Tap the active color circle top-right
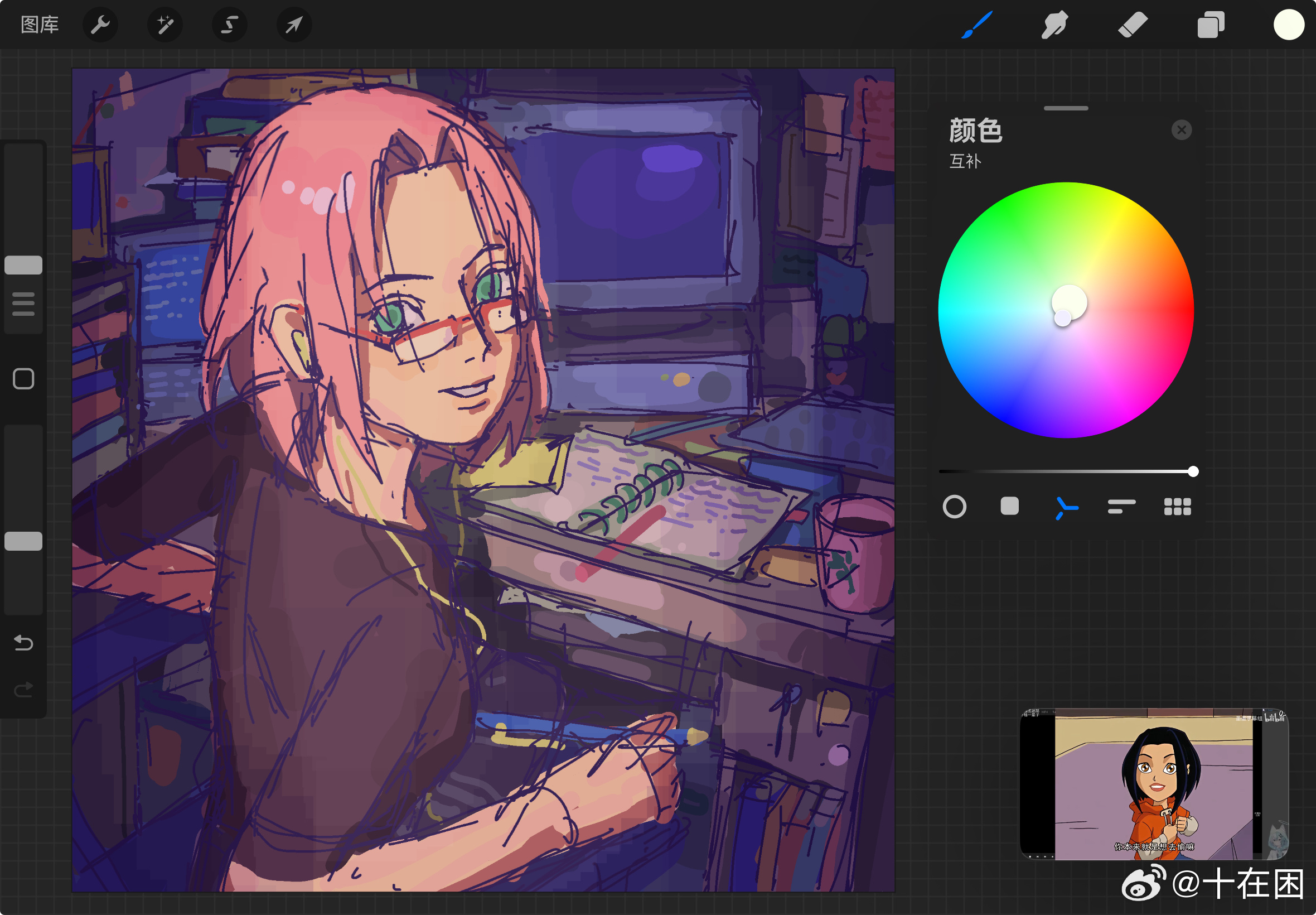Image resolution: width=1316 pixels, height=915 pixels. (1289, 25)
